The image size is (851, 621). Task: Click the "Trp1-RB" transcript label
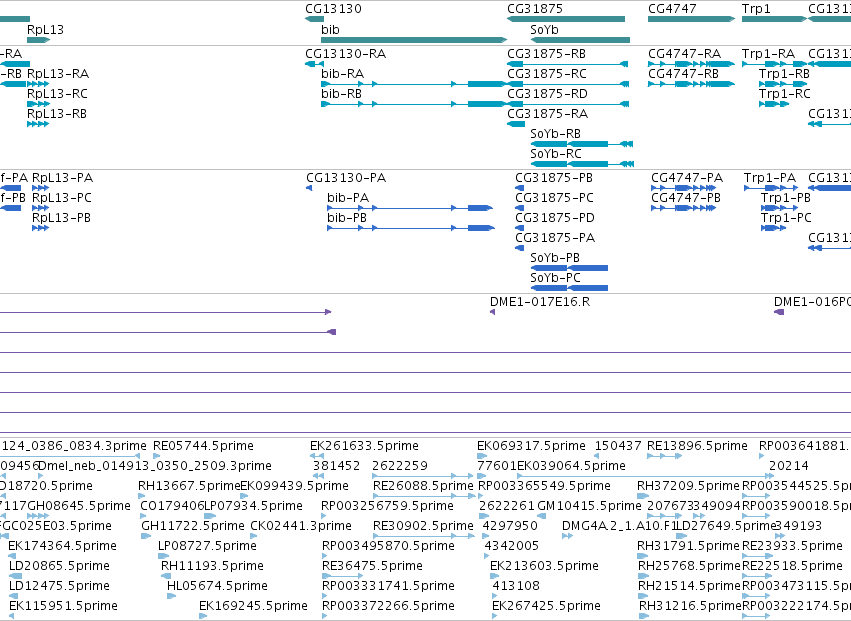tap(785, 74)
